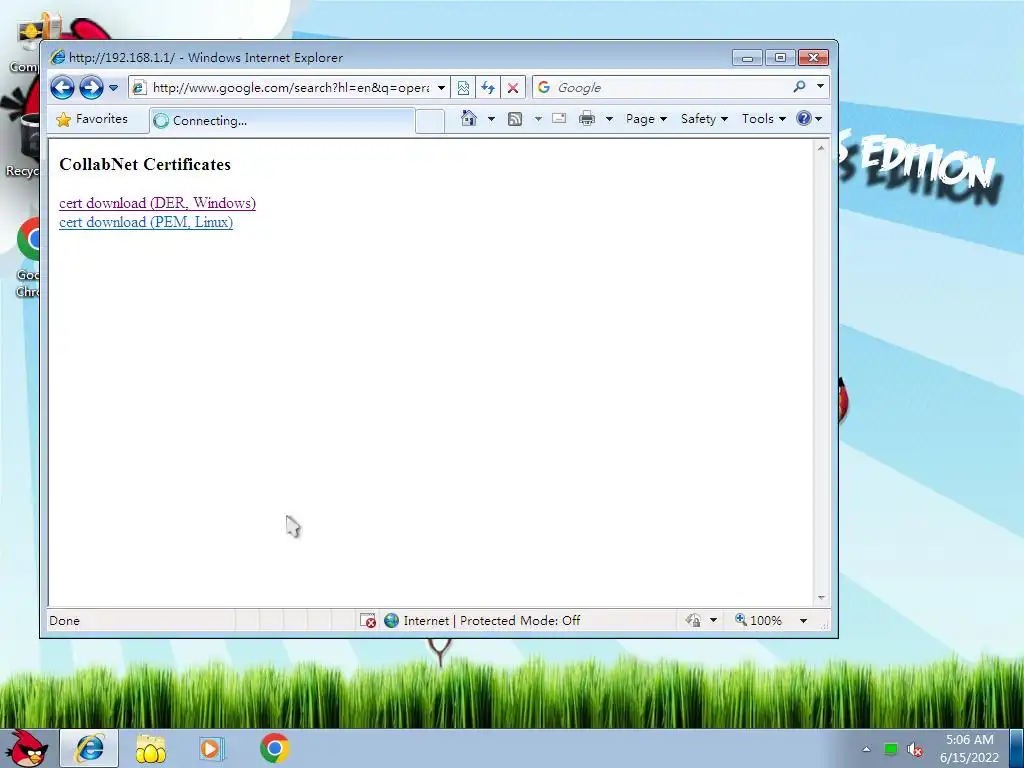The width and height of the screenshot is (1024, 768).
Task: Open the clock showing 5:06 AM
Action: [x=970, y=748]
